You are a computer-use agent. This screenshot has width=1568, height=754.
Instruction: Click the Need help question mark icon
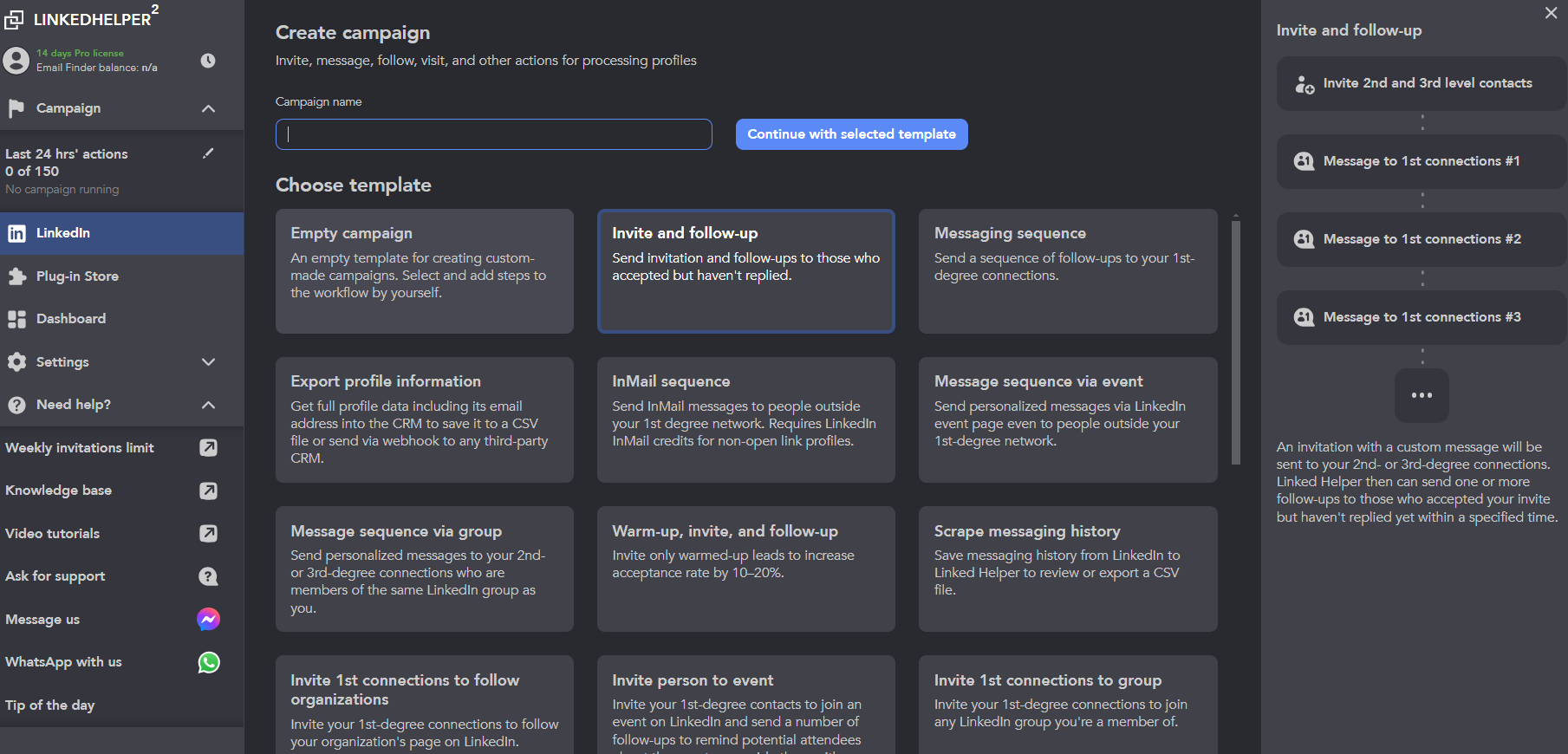click(16, 405)
